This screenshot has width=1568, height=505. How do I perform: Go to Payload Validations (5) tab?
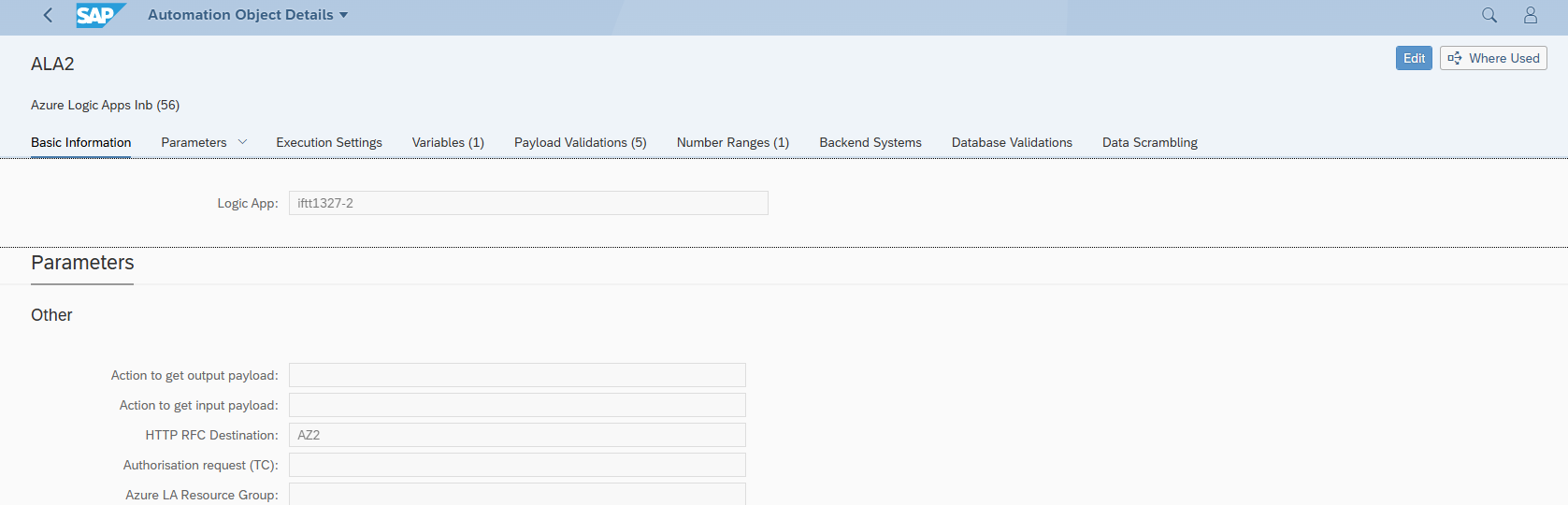[x=580, y=142]
